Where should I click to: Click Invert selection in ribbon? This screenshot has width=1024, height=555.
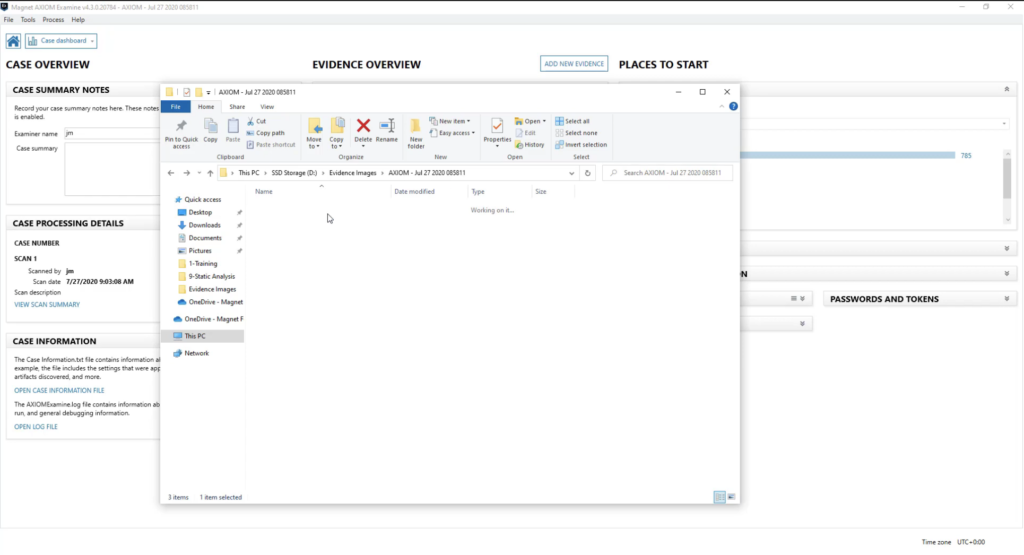click(x=581, y=145)
